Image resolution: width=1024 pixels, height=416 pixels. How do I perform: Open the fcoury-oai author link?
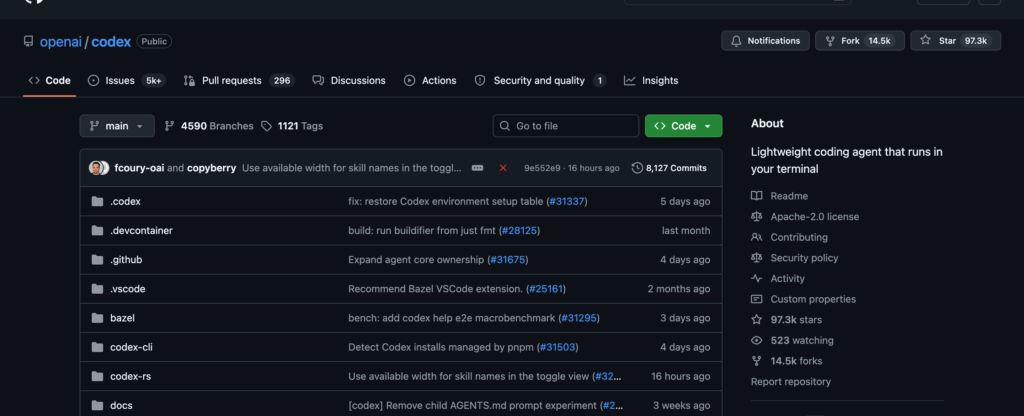(139, 168)
